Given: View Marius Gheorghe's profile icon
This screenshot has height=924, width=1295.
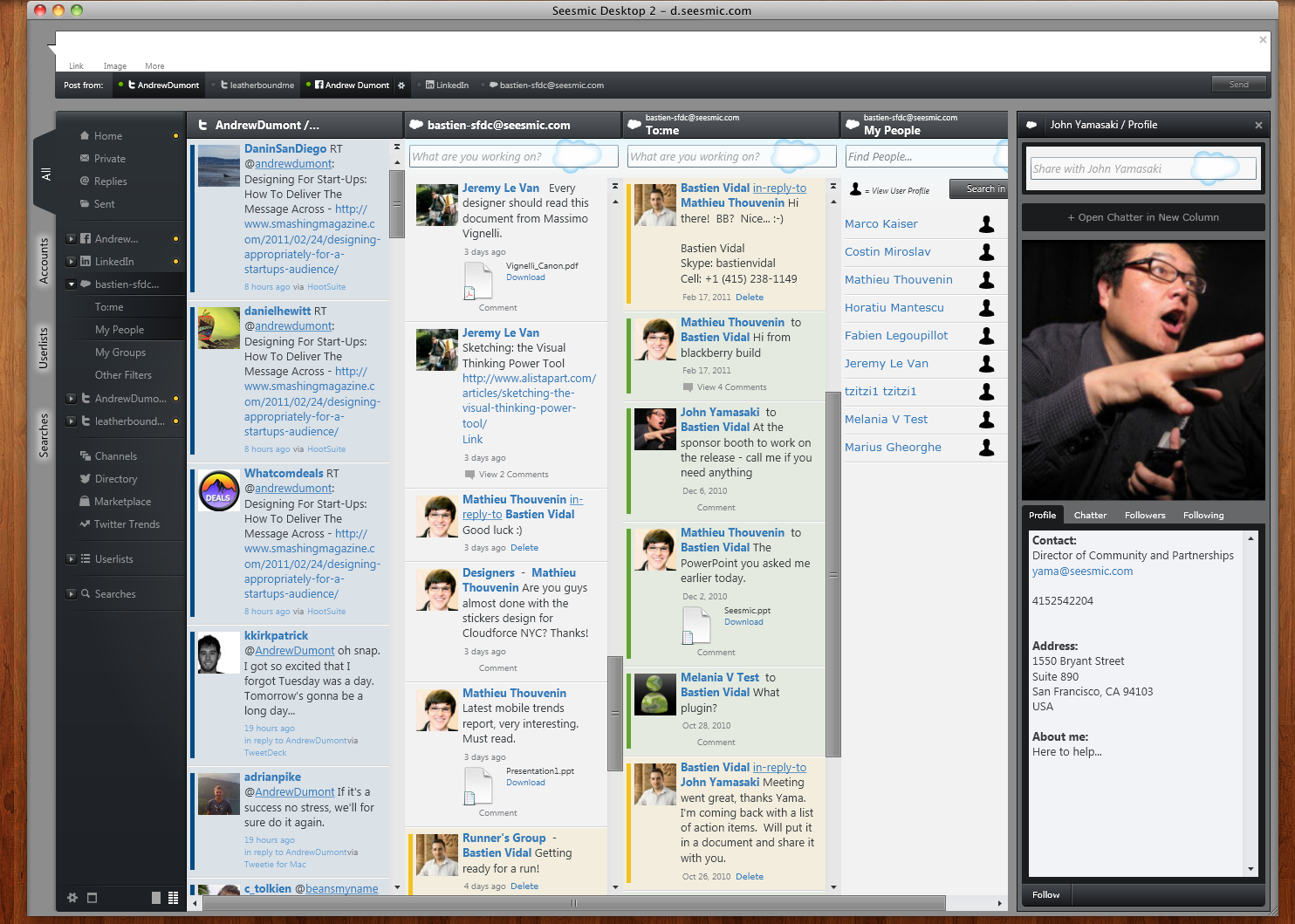Looking at the screenshot, I should click(x=986, y=448).
